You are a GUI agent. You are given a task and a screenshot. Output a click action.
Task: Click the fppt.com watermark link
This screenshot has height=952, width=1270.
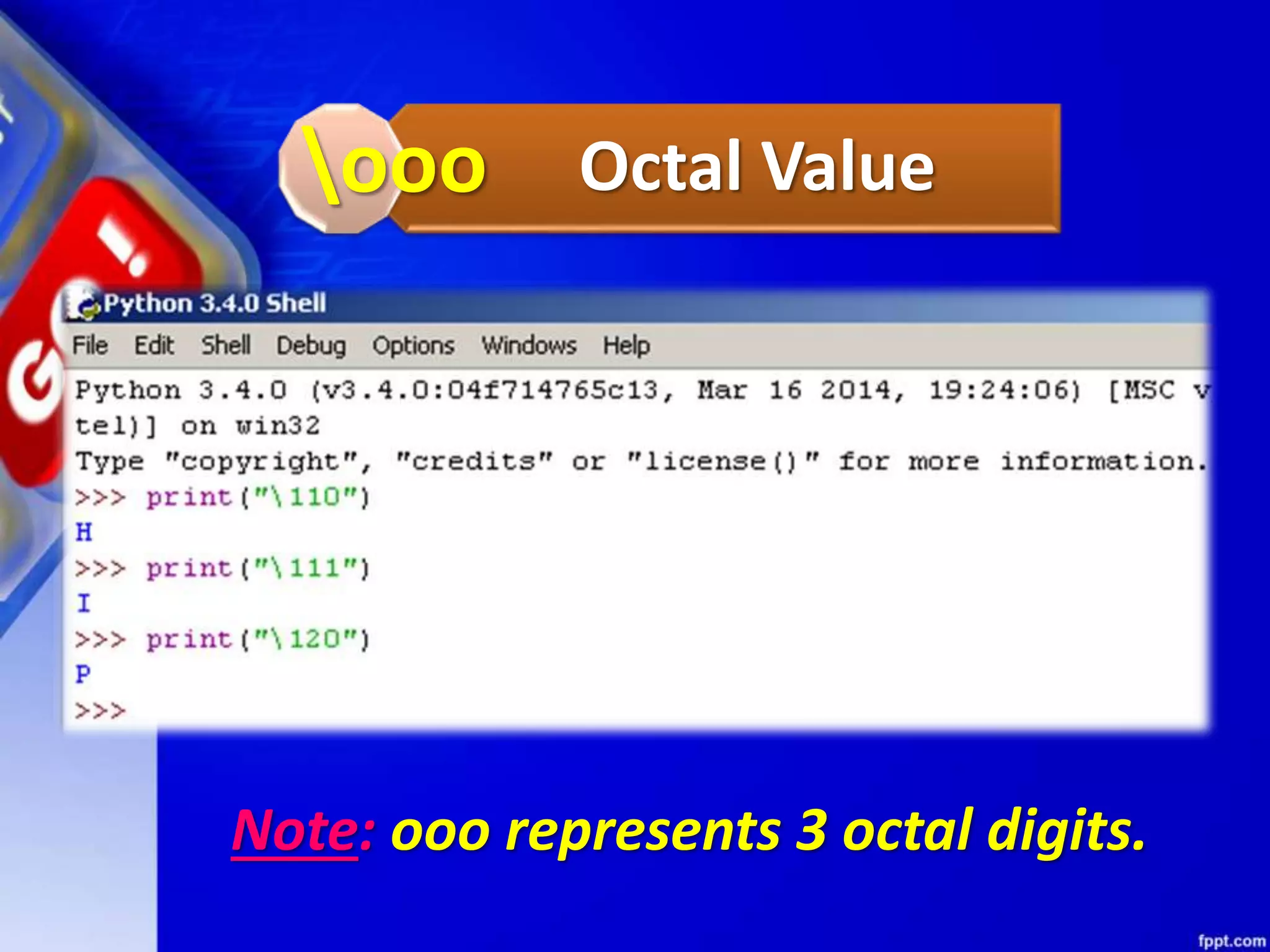coord(1231,941)
